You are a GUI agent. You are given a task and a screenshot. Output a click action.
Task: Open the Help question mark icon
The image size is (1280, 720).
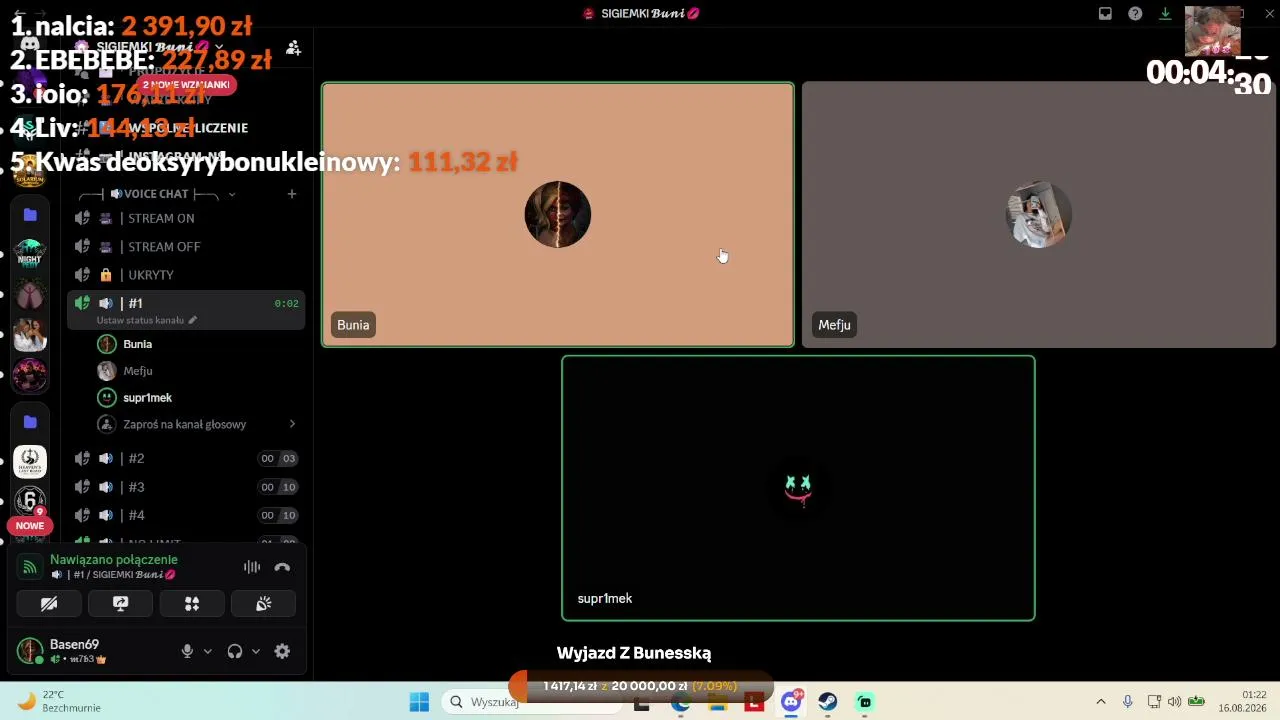coord(1135,14)
